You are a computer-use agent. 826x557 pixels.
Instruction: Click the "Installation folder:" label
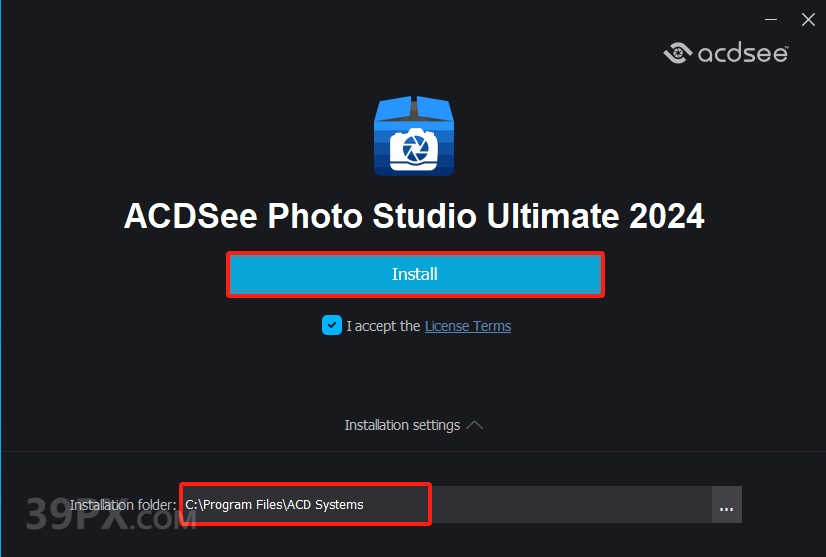pyautogui.click(x=123, y=505)
